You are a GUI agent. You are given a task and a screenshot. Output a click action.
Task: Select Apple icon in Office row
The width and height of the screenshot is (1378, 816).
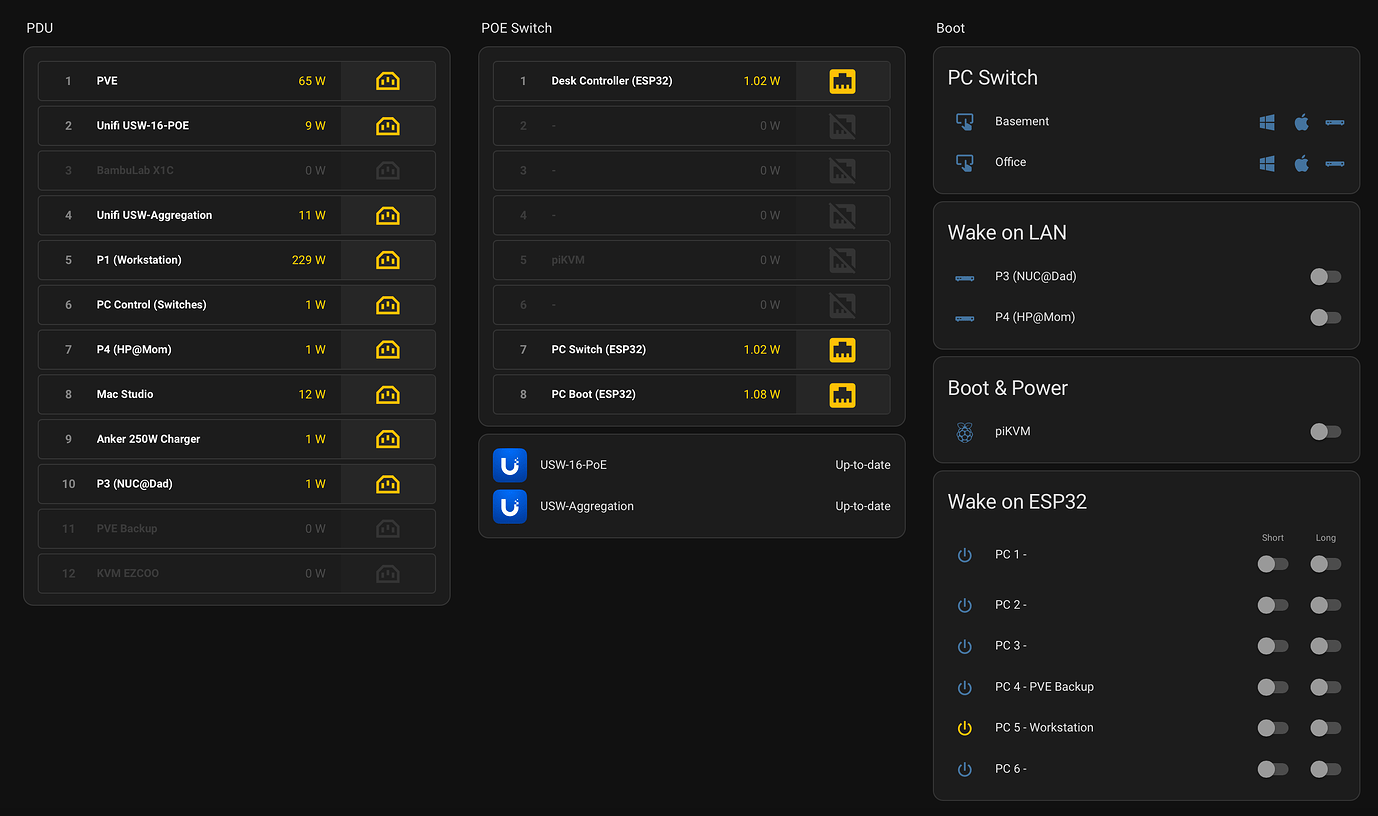click(x=1301, y=163)
